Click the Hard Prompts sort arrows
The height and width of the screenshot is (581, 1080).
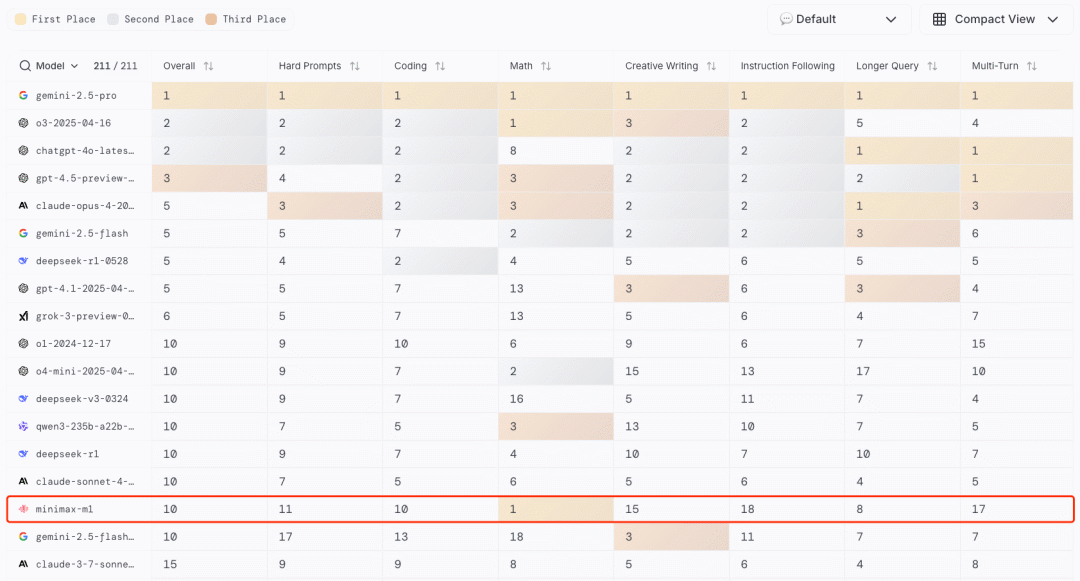(x=355, y=66)
